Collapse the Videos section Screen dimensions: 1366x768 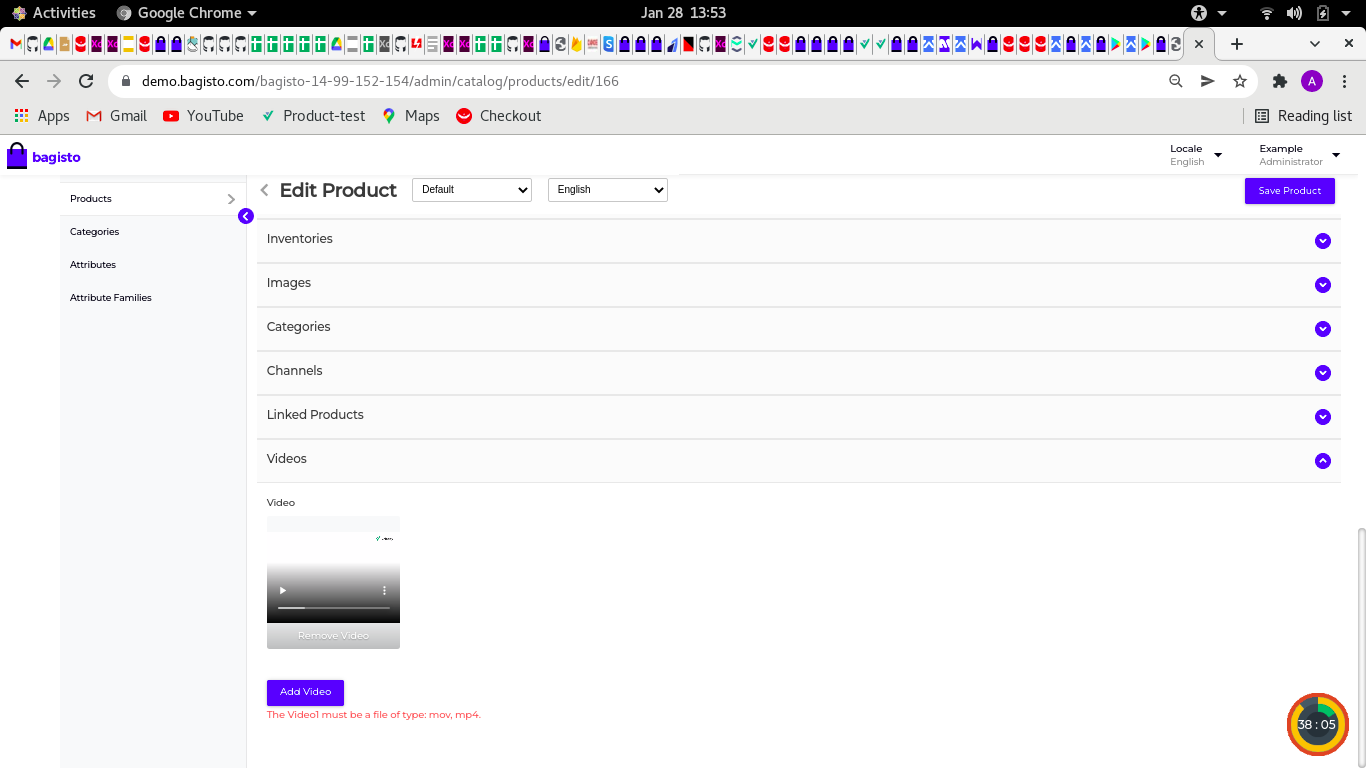1323,461
